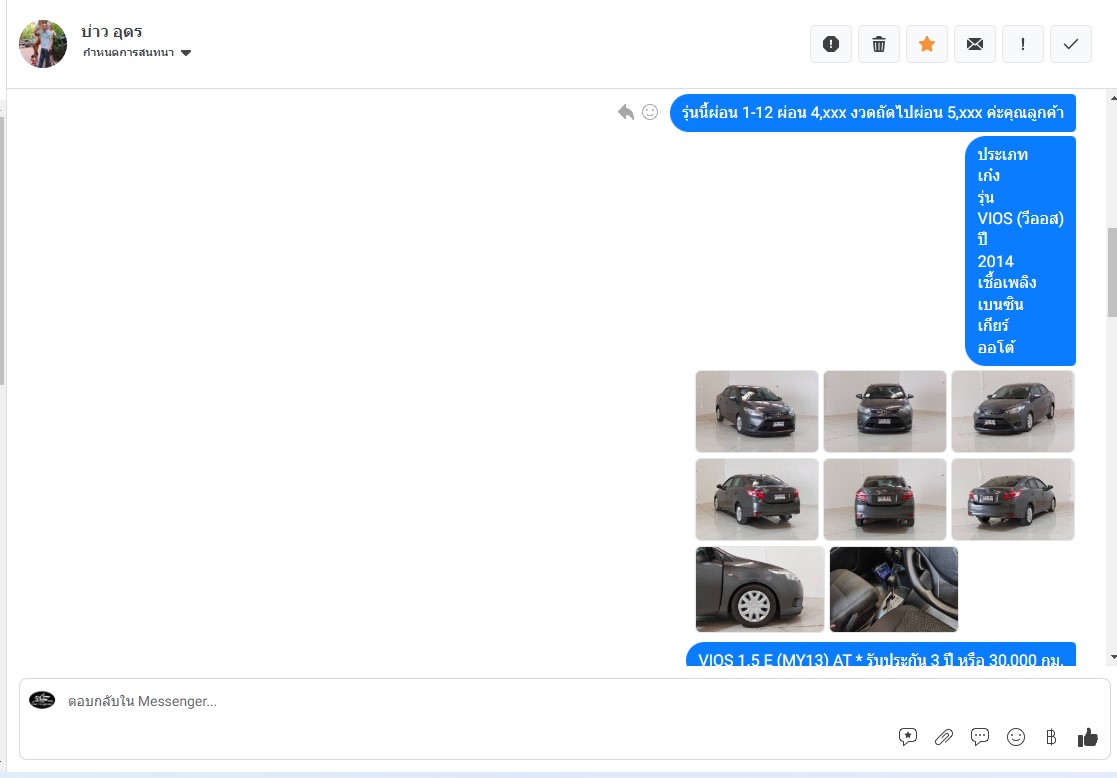Image resolution: width=1117 pixels, height=778 pixels.
Task: Toggle the orange star to unflag the conversation
Action: coord(927,44)
